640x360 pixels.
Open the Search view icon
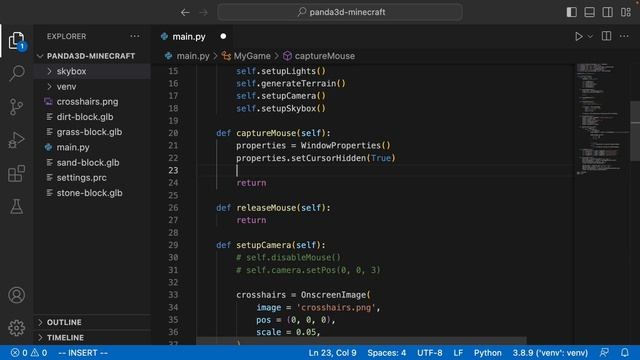click(x=16, y=73)
